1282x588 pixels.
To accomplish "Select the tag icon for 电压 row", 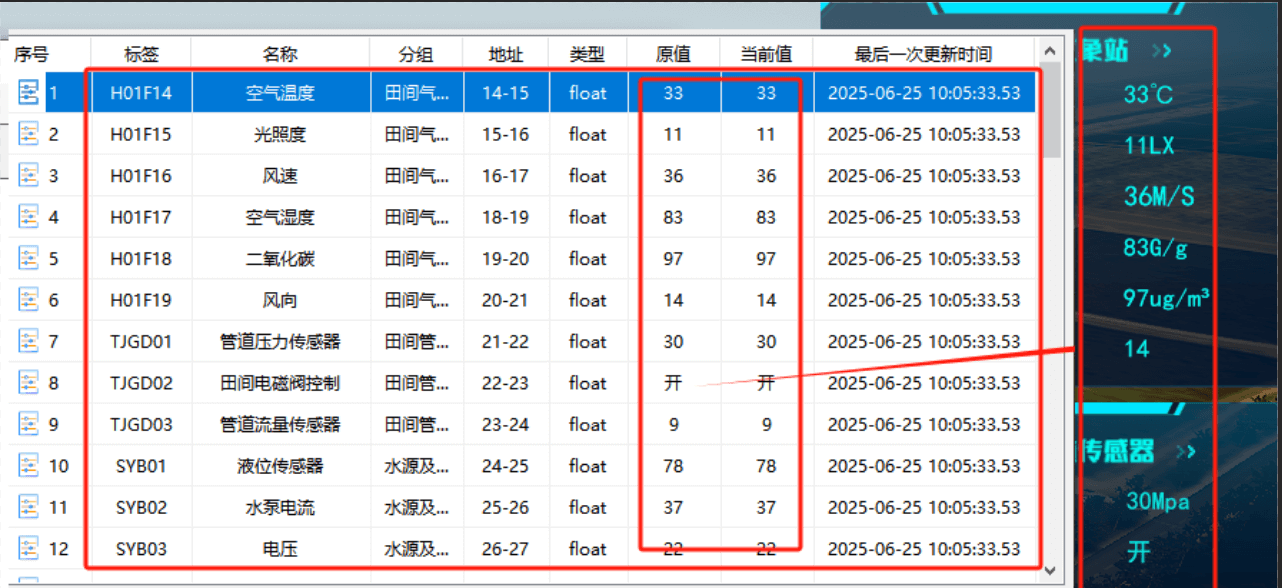I will (30, 548).
